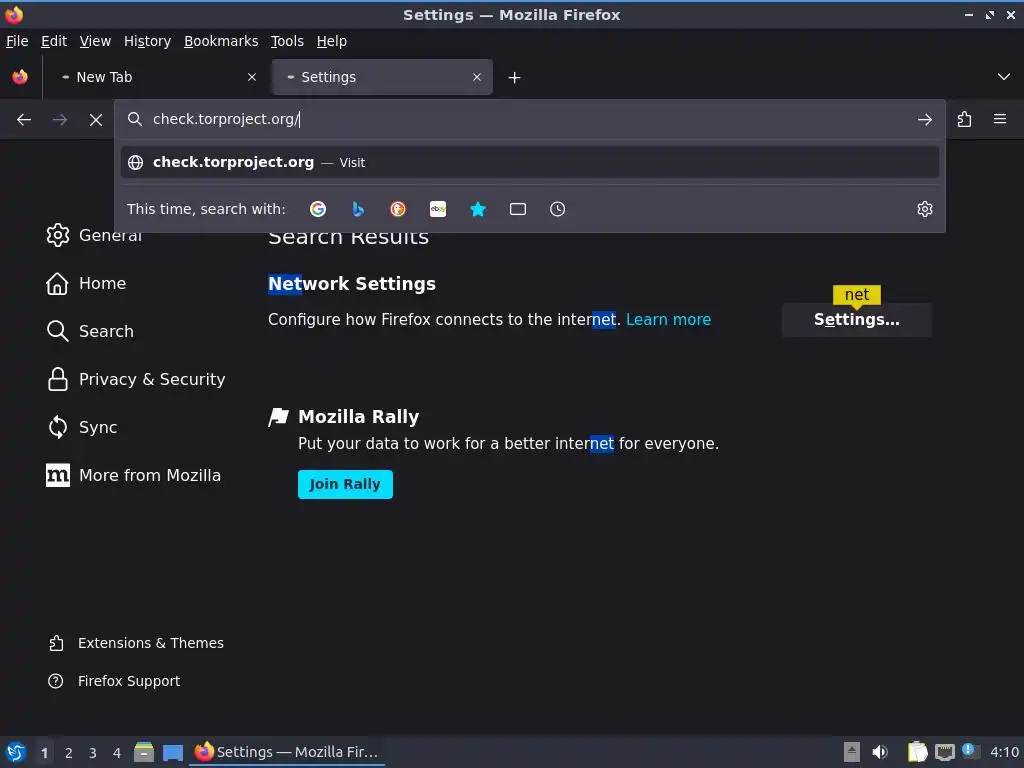Open Home settings category
The image size is (1024, 768).
tap(86, 283)
